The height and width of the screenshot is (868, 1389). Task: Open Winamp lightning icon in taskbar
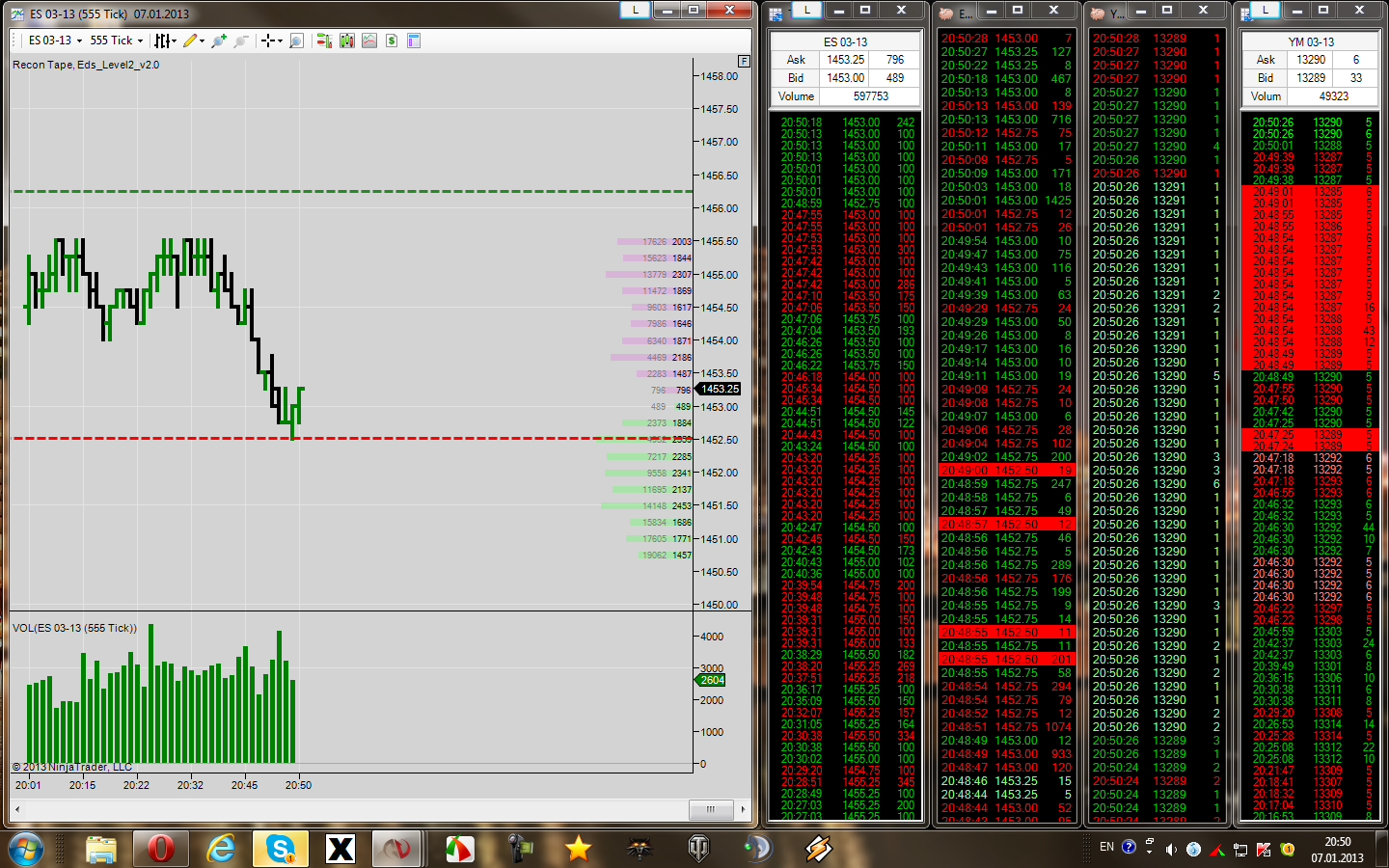[x=818, y=849]
